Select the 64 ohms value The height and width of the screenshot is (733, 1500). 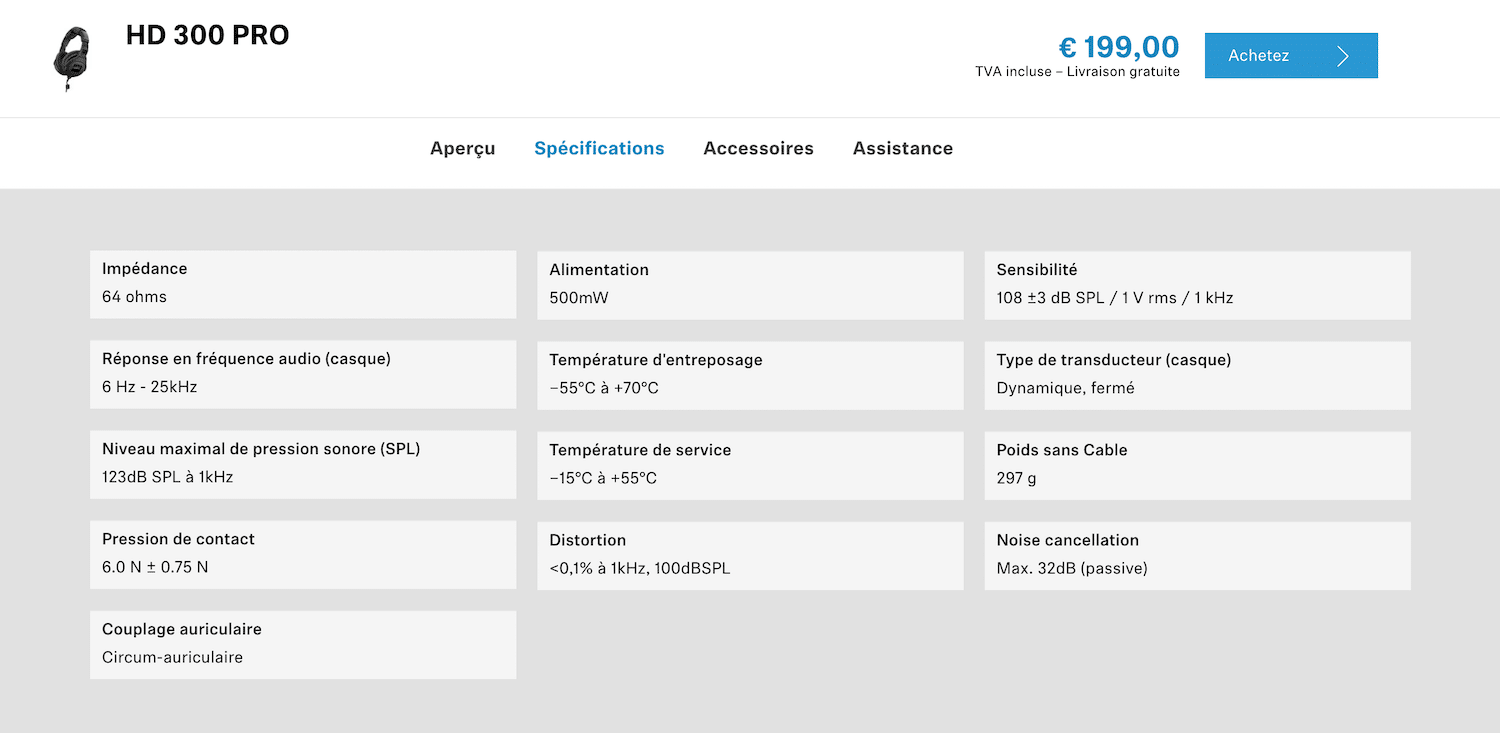135,297
